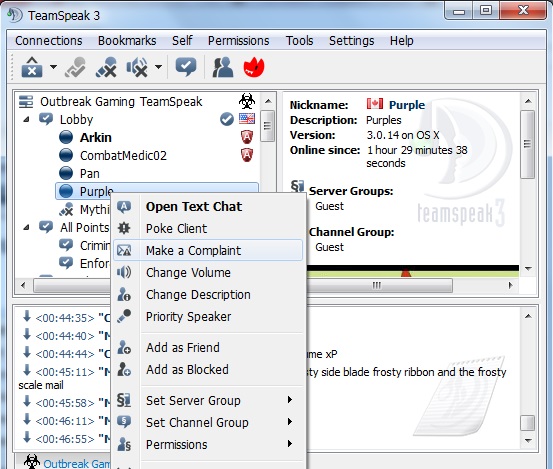Click the channel tree scroll up arrow

pos(268,102)
